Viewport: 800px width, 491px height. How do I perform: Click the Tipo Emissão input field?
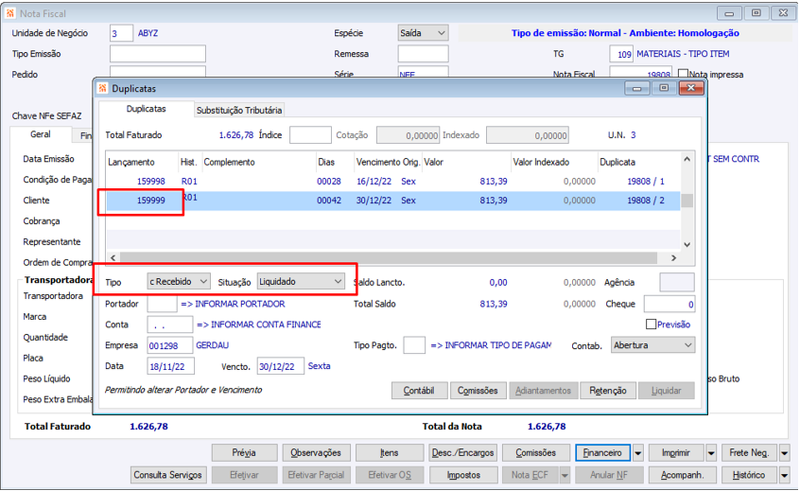pos(158,54)
